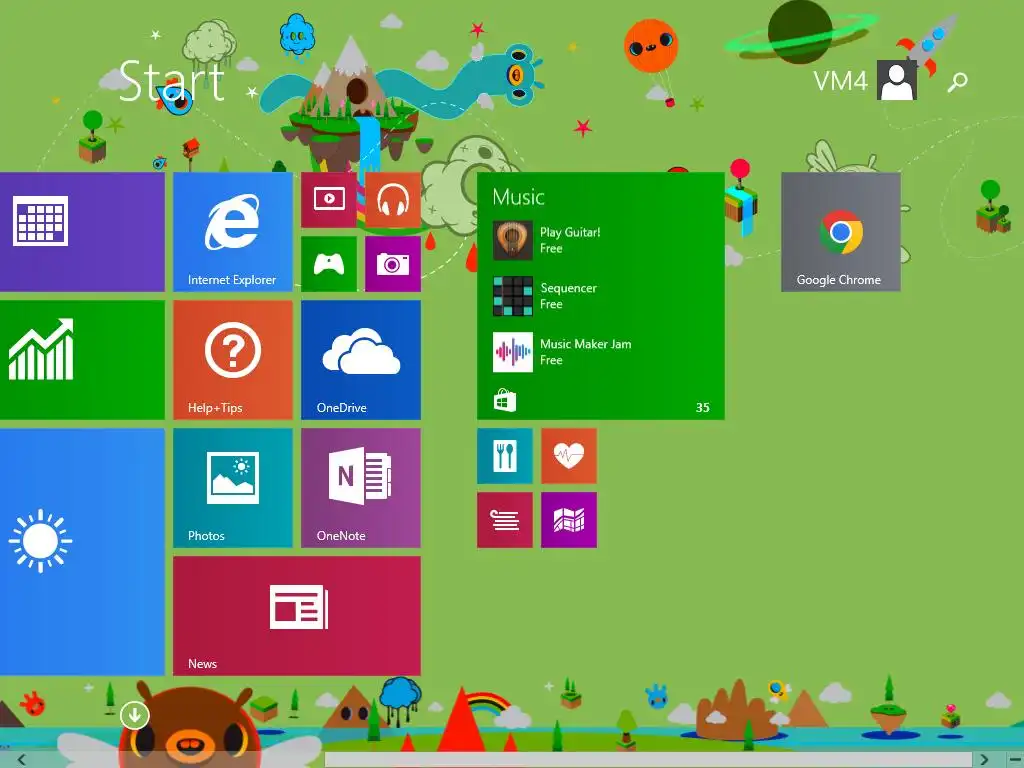
Task: Open the Health & Fitness heart tile
Action: [569, 456]
